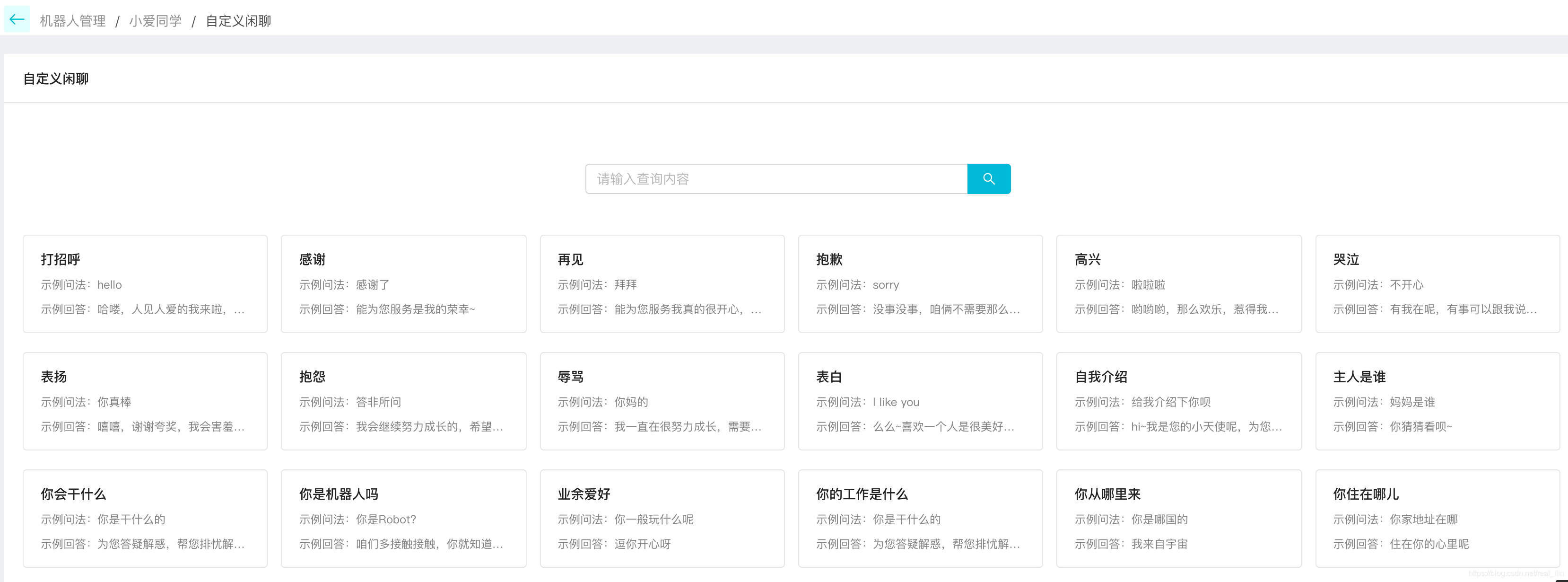Click example answer 住在你的心里呢
The height and width of the screenshot is (582, 1568).
(x=1429, y=544)
